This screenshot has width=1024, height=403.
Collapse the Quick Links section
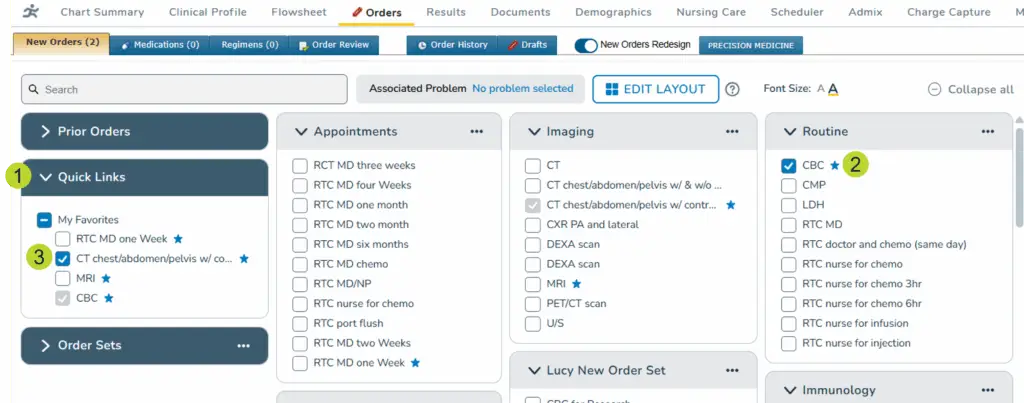tap(46, 177)
